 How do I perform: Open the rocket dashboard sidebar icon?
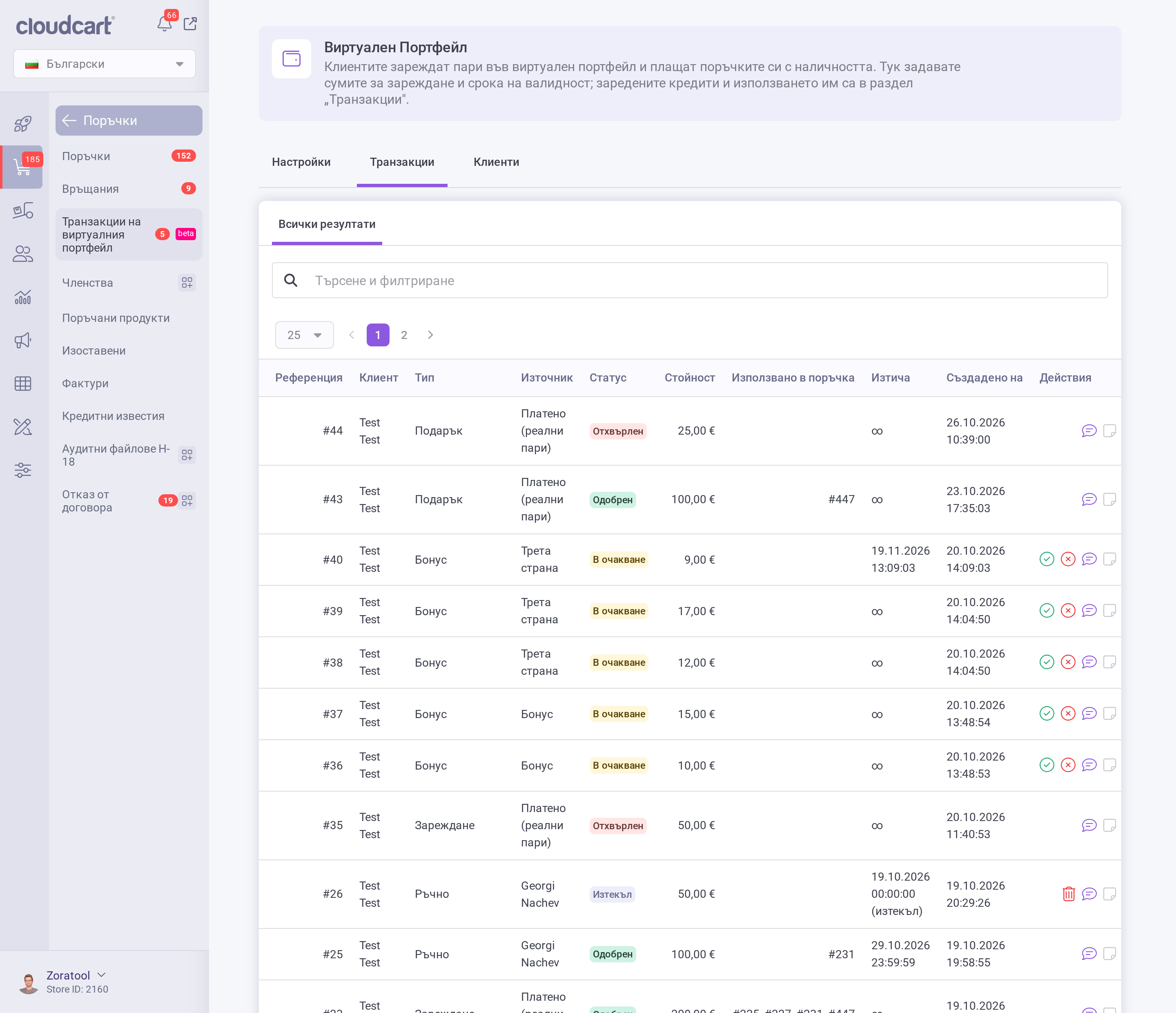coord(23,124)
